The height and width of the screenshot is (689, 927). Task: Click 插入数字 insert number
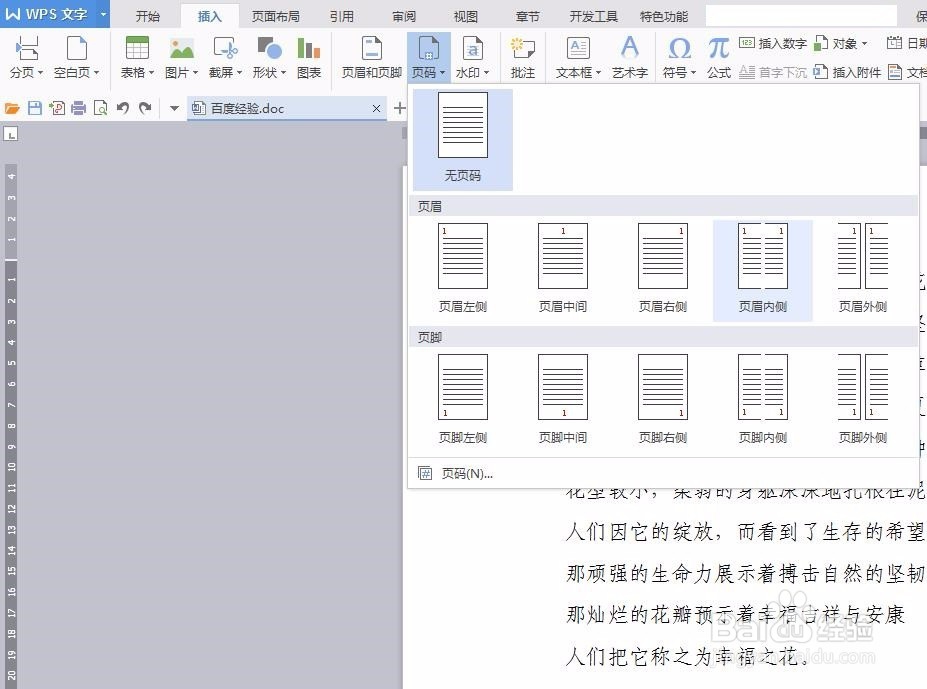tap(773, 43)
